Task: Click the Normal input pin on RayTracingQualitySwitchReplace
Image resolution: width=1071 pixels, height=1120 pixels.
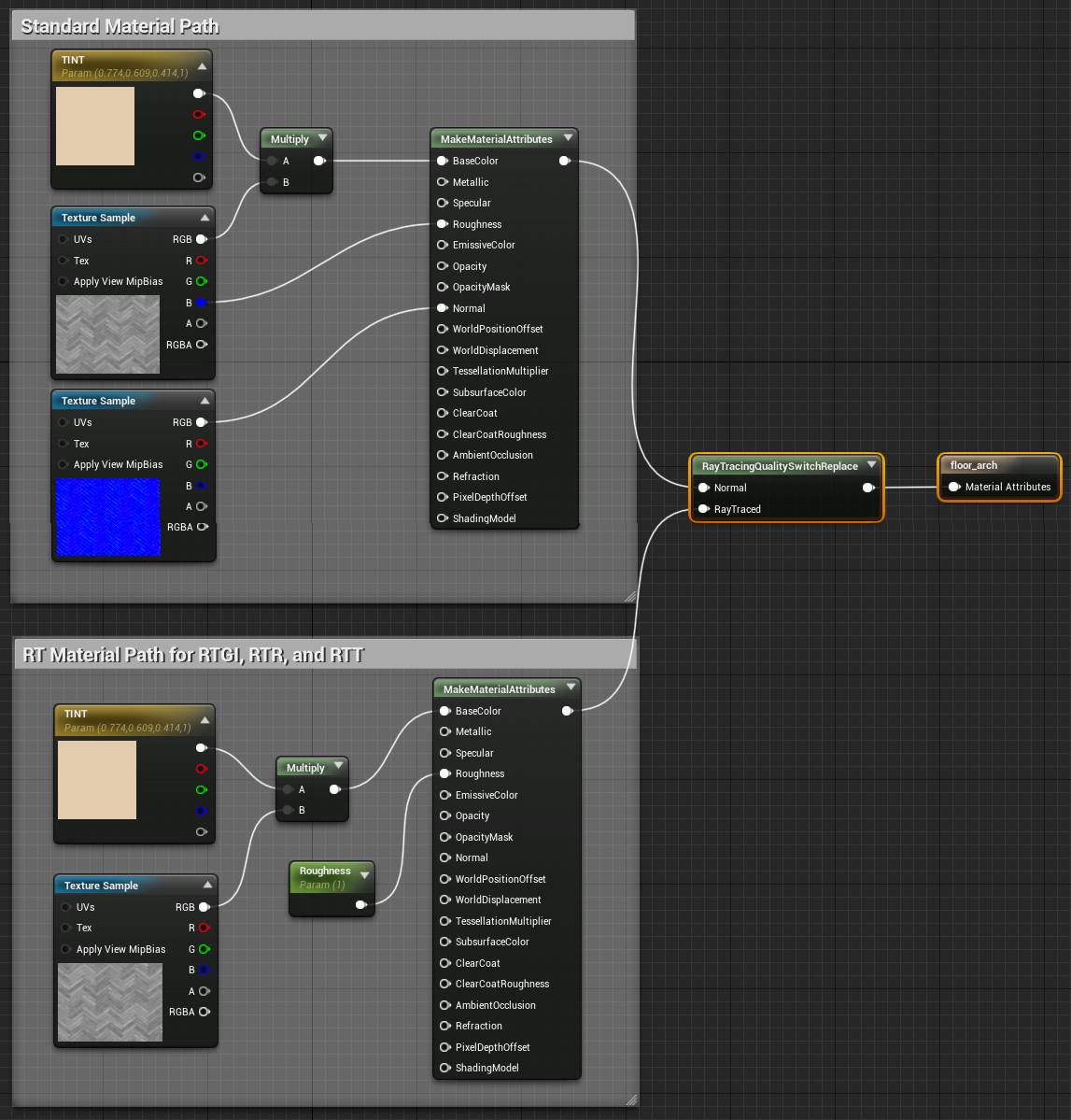Action: click(705, 488)
